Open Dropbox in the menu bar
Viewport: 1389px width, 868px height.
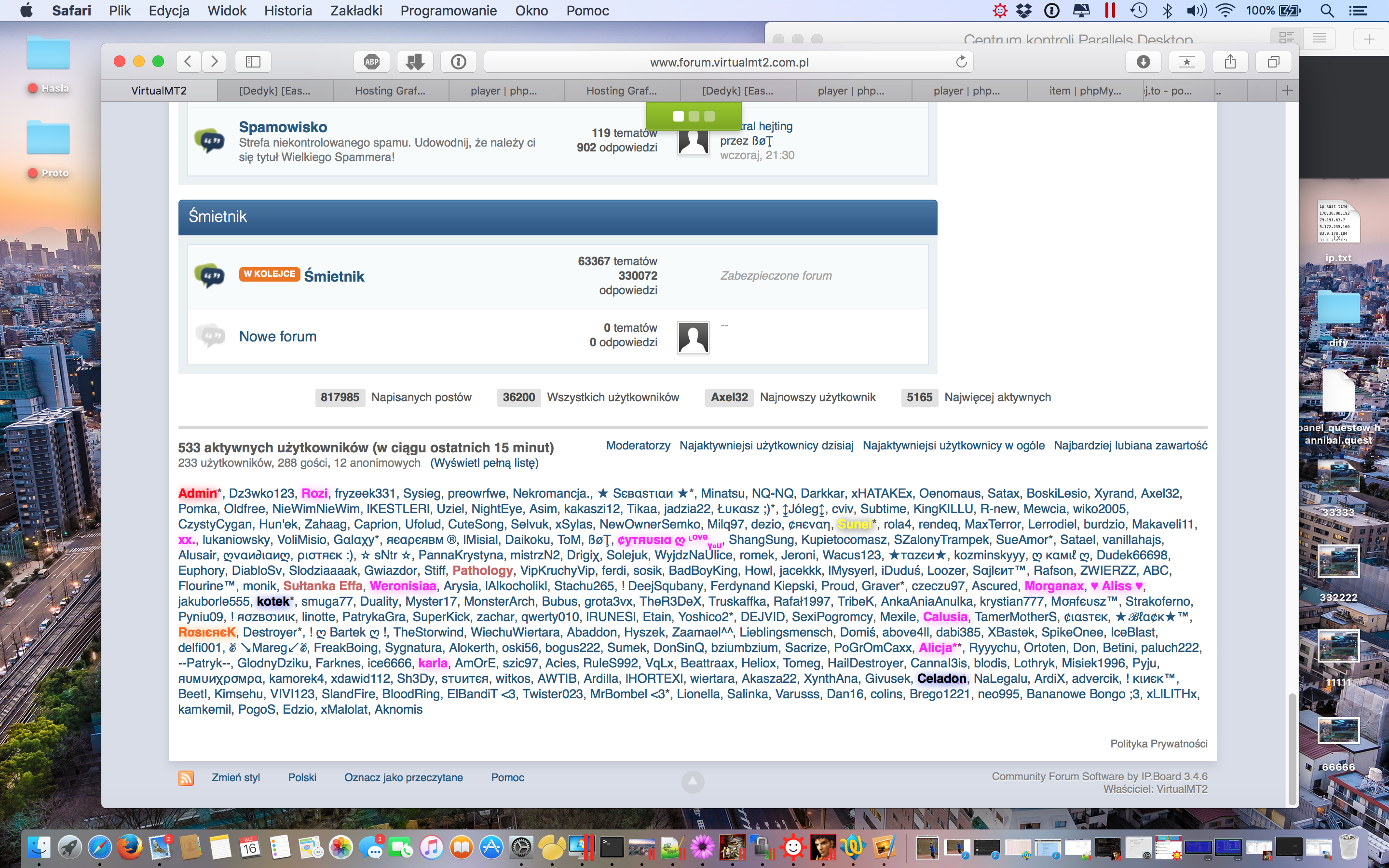pyautogui.click(x=1024, y=10)
